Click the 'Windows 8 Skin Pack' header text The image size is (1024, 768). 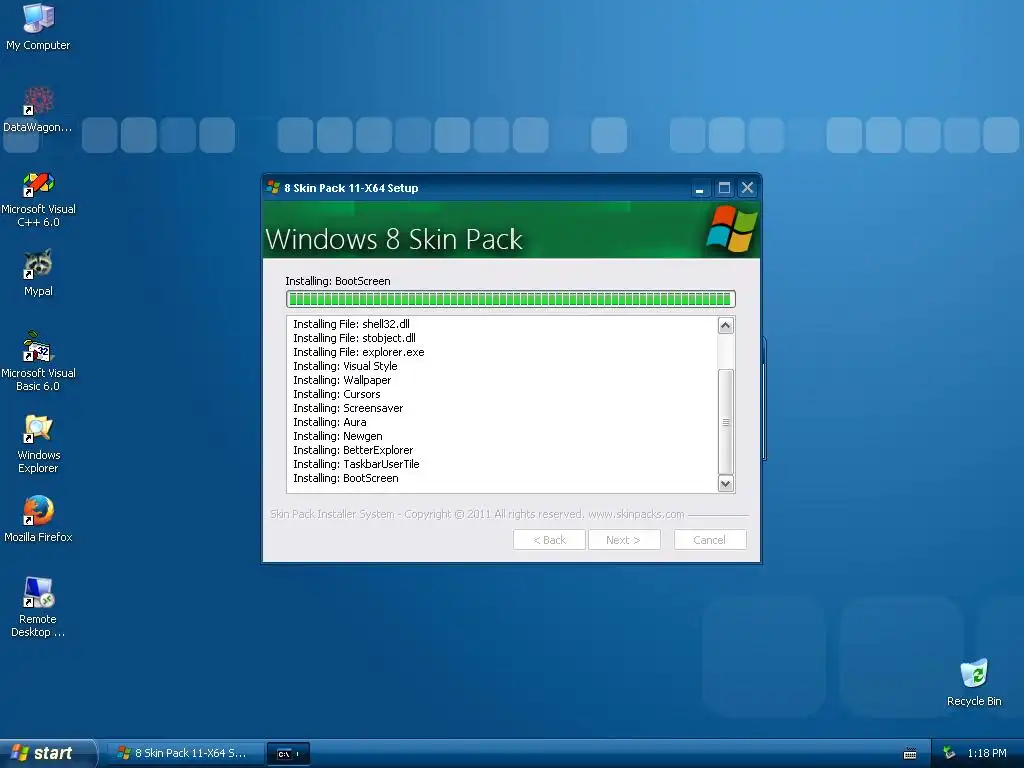click(394, 239)
